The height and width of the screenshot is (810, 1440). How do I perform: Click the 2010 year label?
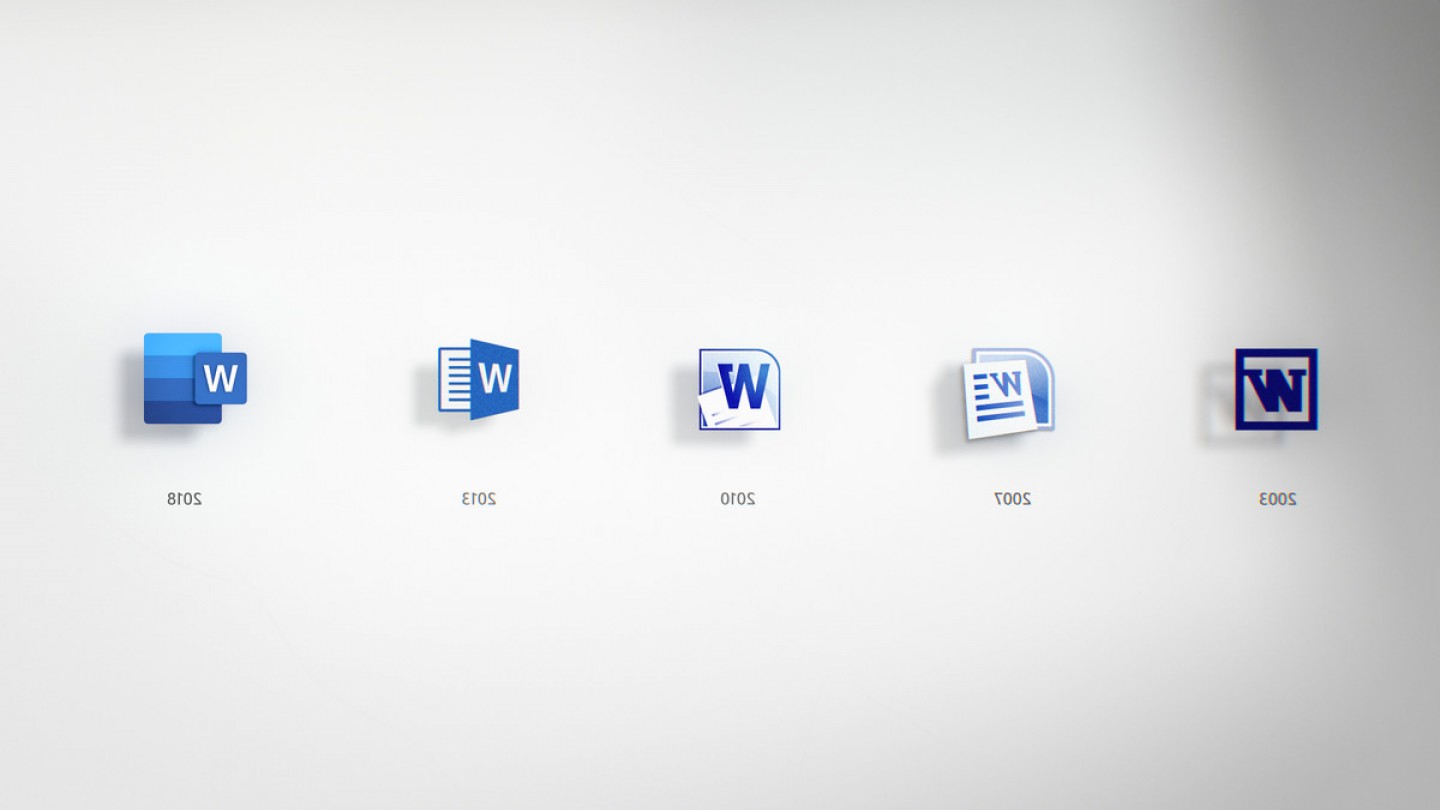pos(736,497)
